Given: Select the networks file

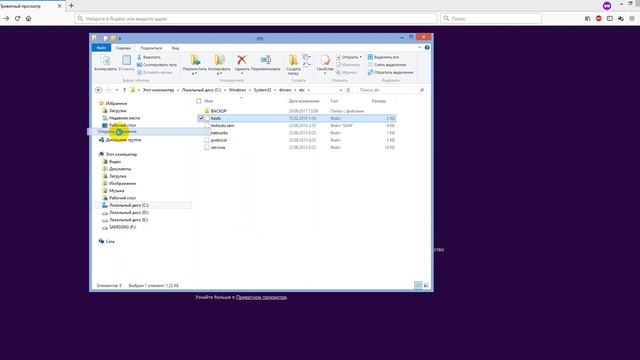Looking at the screenshot, I should [219, 133].
